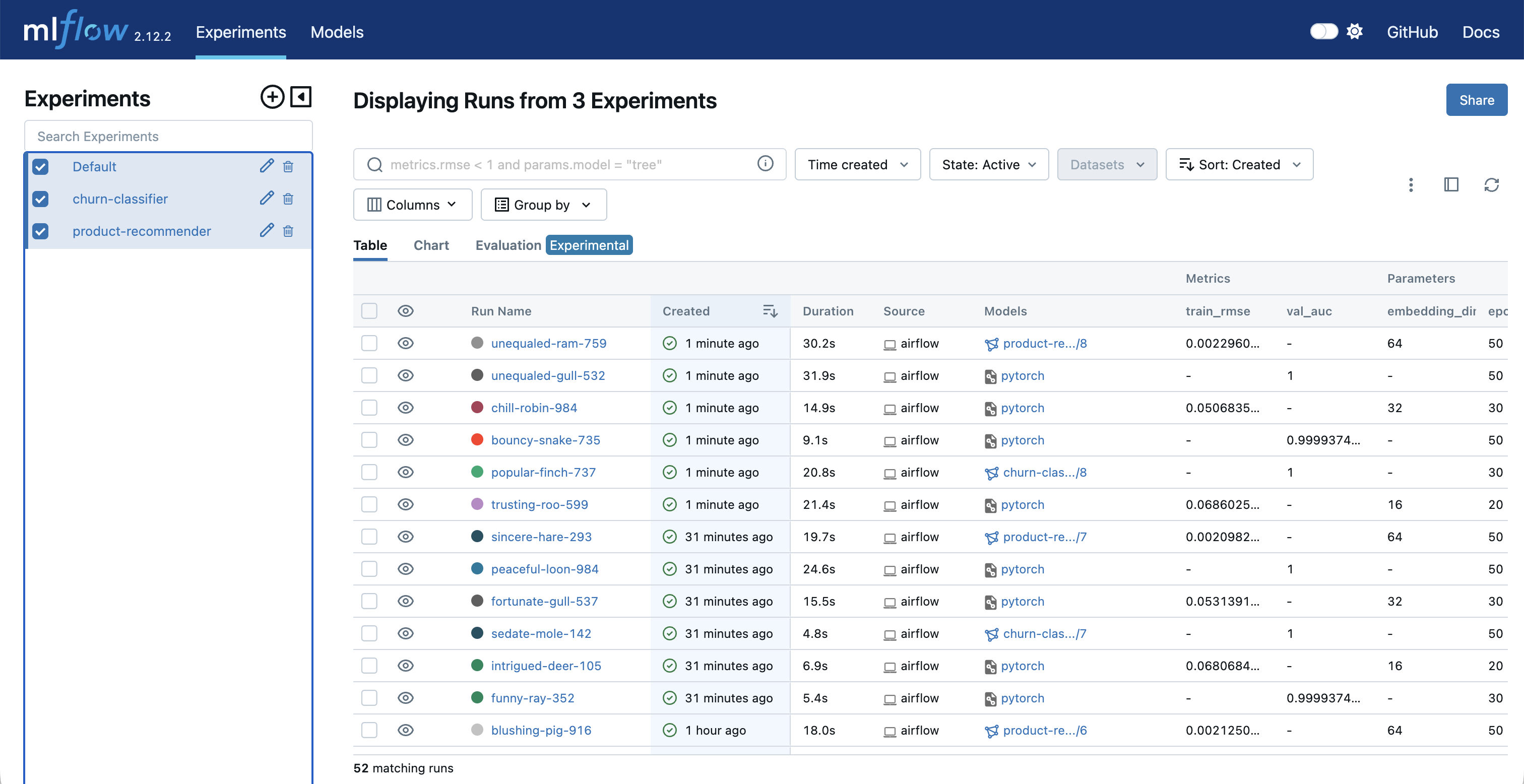This screenshot has height=784, width=1524.
Task: Click the Share button
Action: 1476,100
